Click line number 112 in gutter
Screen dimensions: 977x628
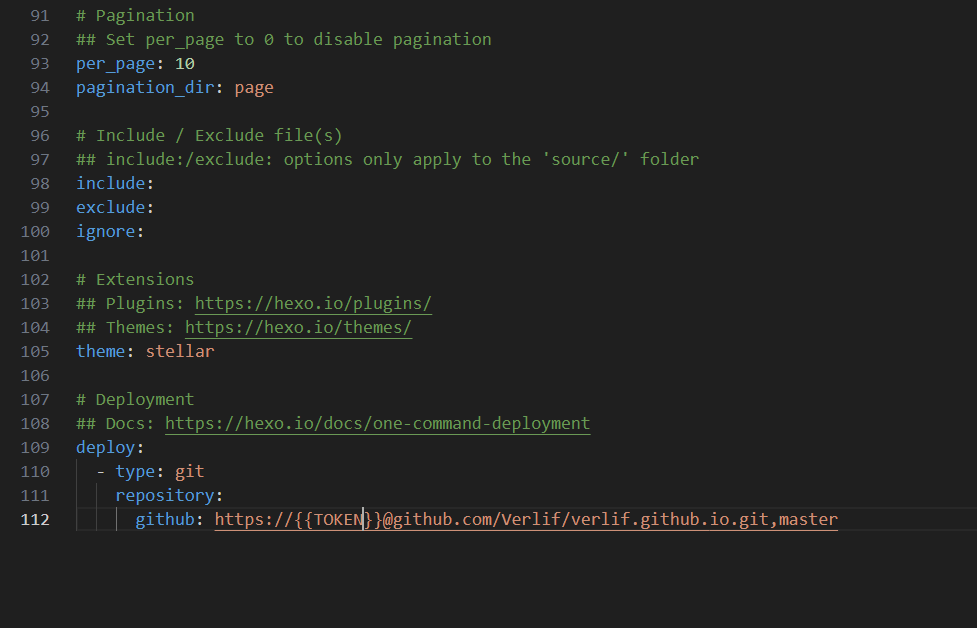(x=33, y=519)
